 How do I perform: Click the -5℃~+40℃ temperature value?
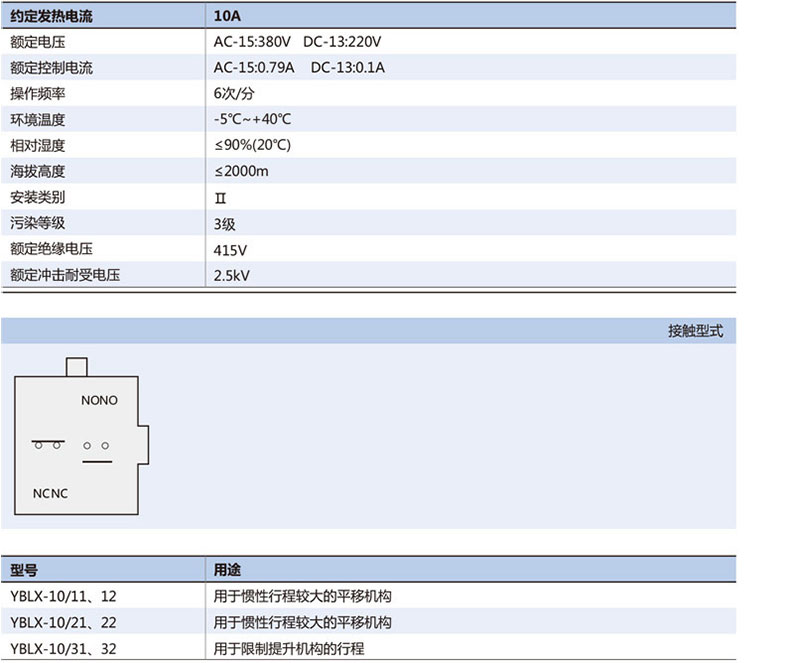(252, 119)
